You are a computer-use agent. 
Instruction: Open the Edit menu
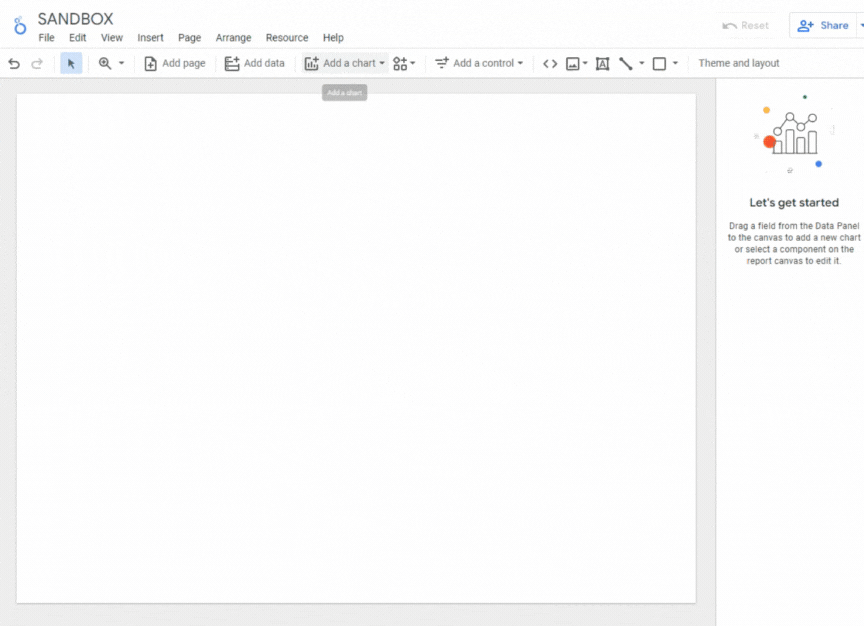(77, 38)
